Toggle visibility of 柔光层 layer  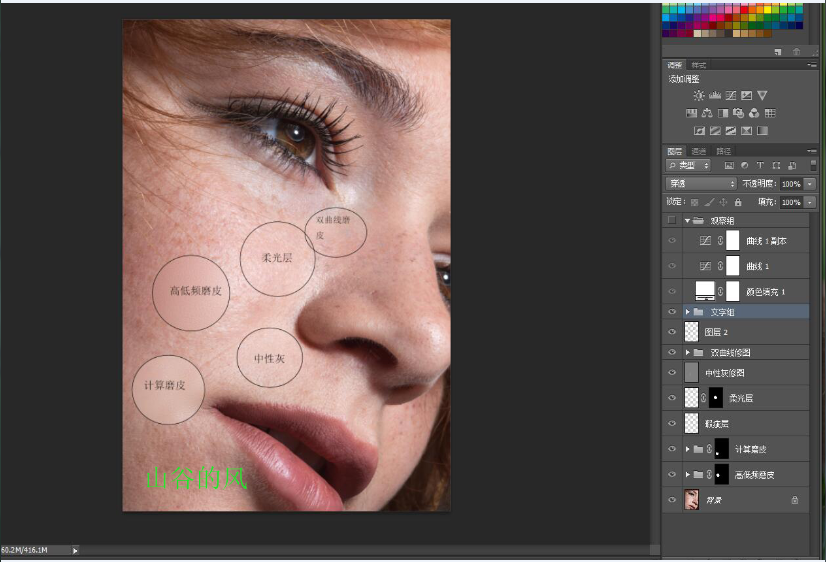(x=671, y=397)
